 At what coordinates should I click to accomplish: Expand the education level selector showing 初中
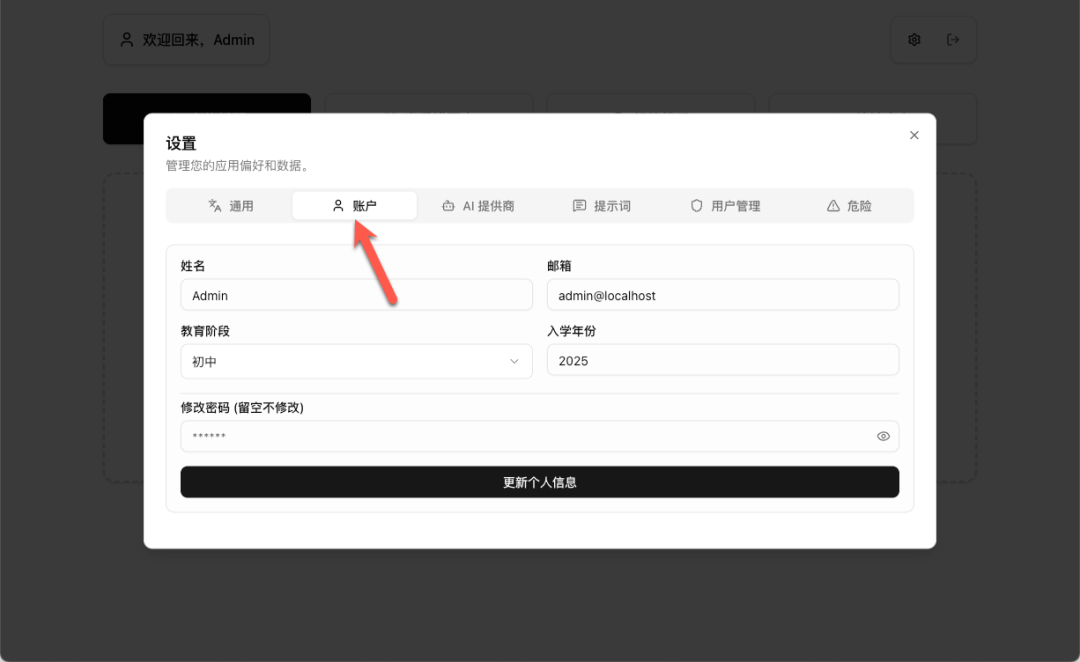coord(355,361)
